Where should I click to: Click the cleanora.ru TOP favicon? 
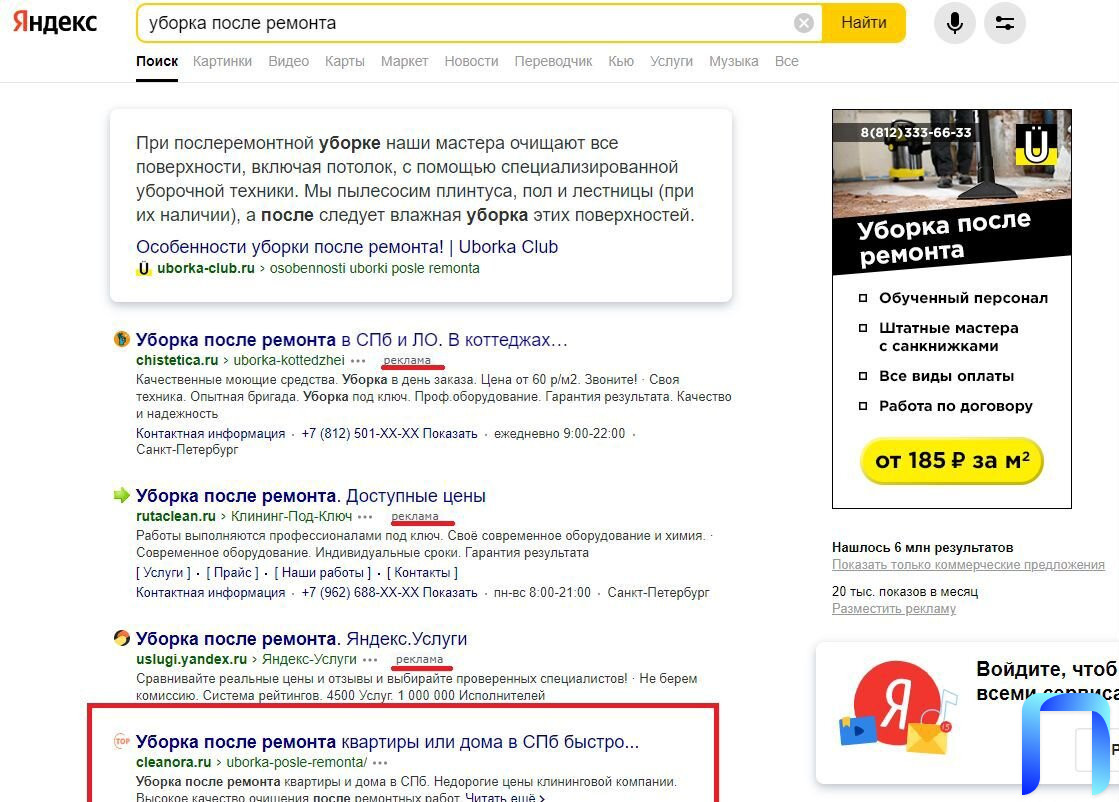click(122, 741)
